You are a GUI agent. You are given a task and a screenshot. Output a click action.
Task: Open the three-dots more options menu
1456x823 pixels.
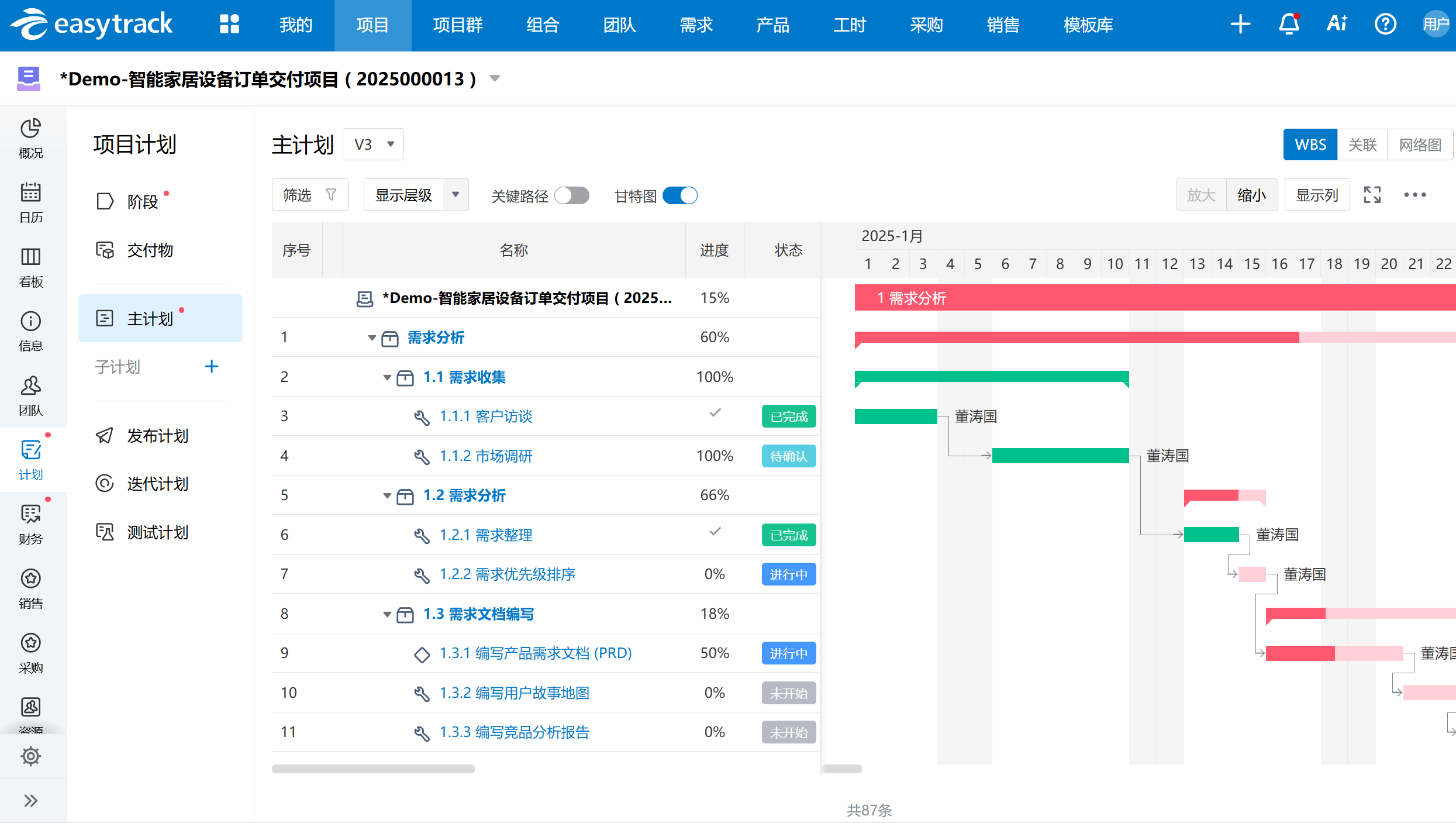point(1415,195)
